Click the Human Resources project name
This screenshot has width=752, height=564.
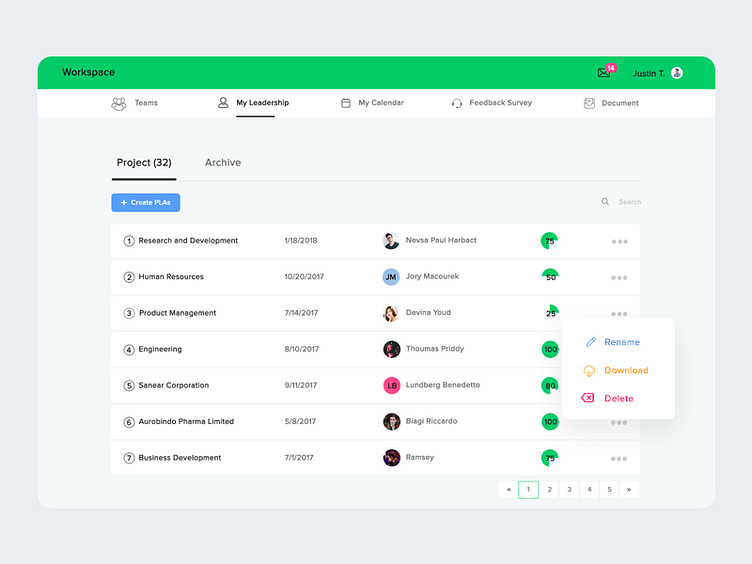(x=171, y=277)
